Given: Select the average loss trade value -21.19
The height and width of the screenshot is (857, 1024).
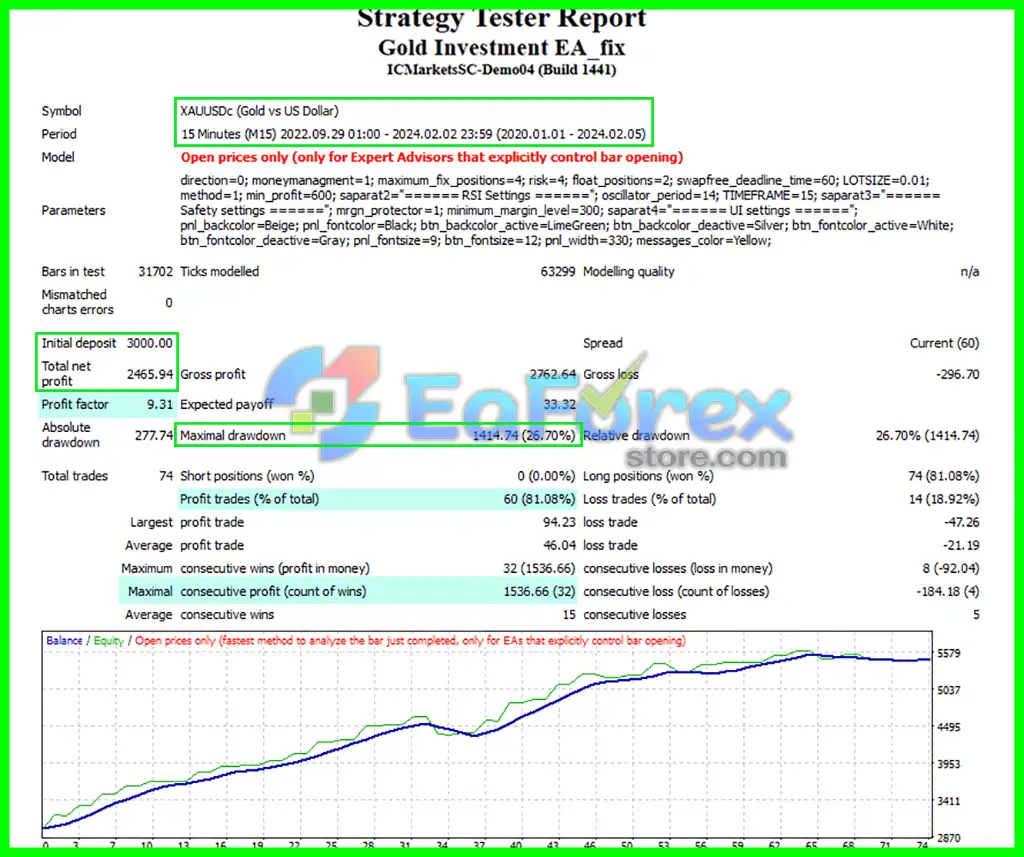Looking at the screenshot, I should pos(961,545).
